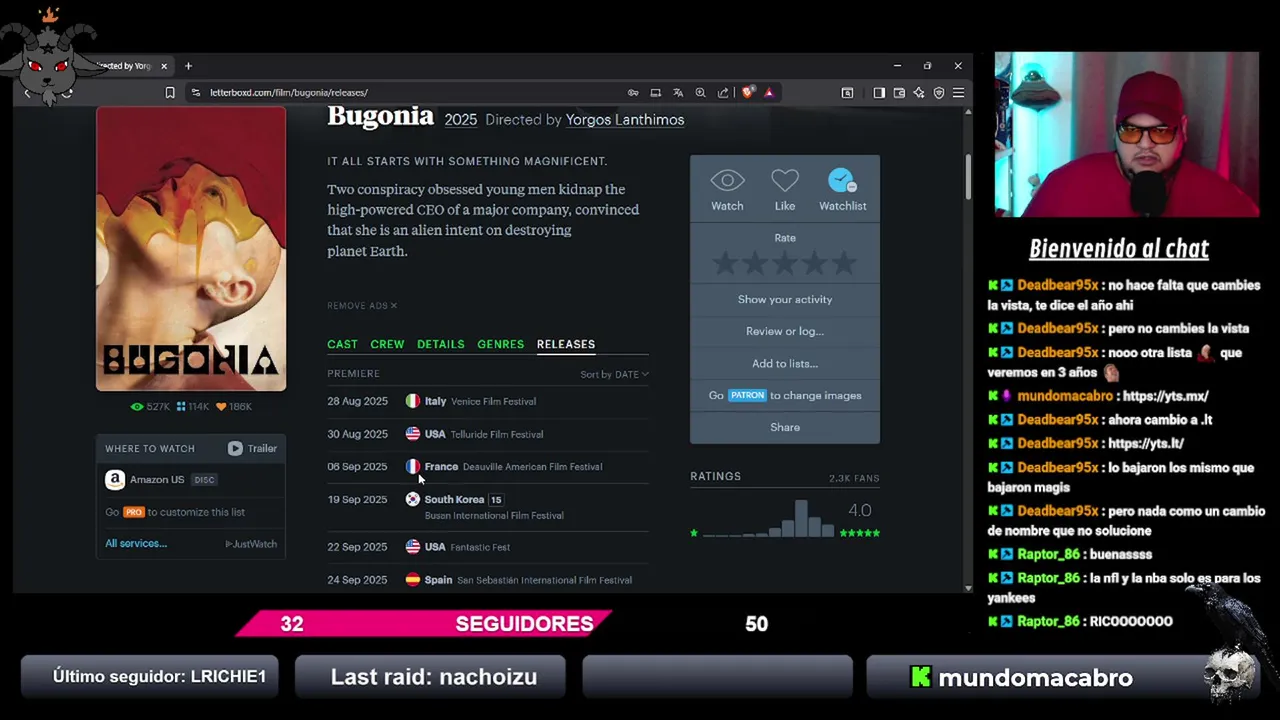The image size is (1280, 720).
Task: Click the translate page icon
Action: click(678, 93)
